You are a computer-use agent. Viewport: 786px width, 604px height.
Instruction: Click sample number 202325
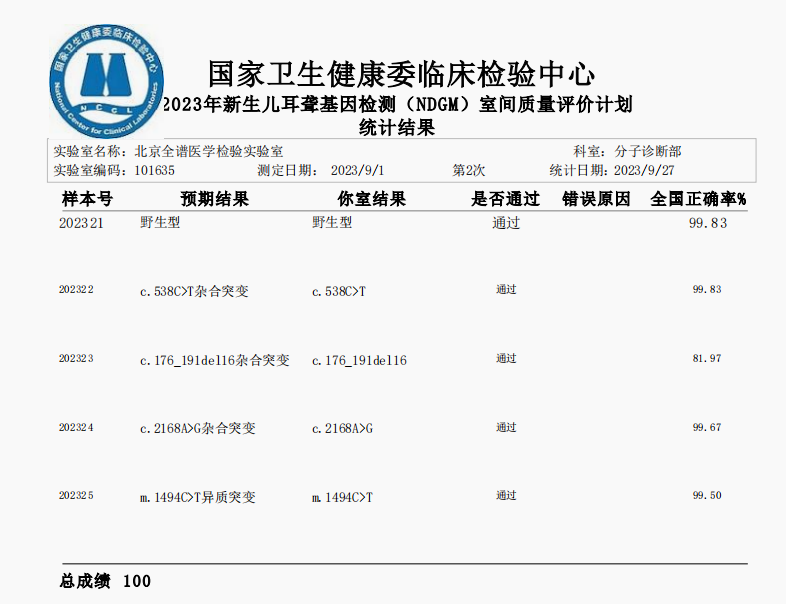76,496
